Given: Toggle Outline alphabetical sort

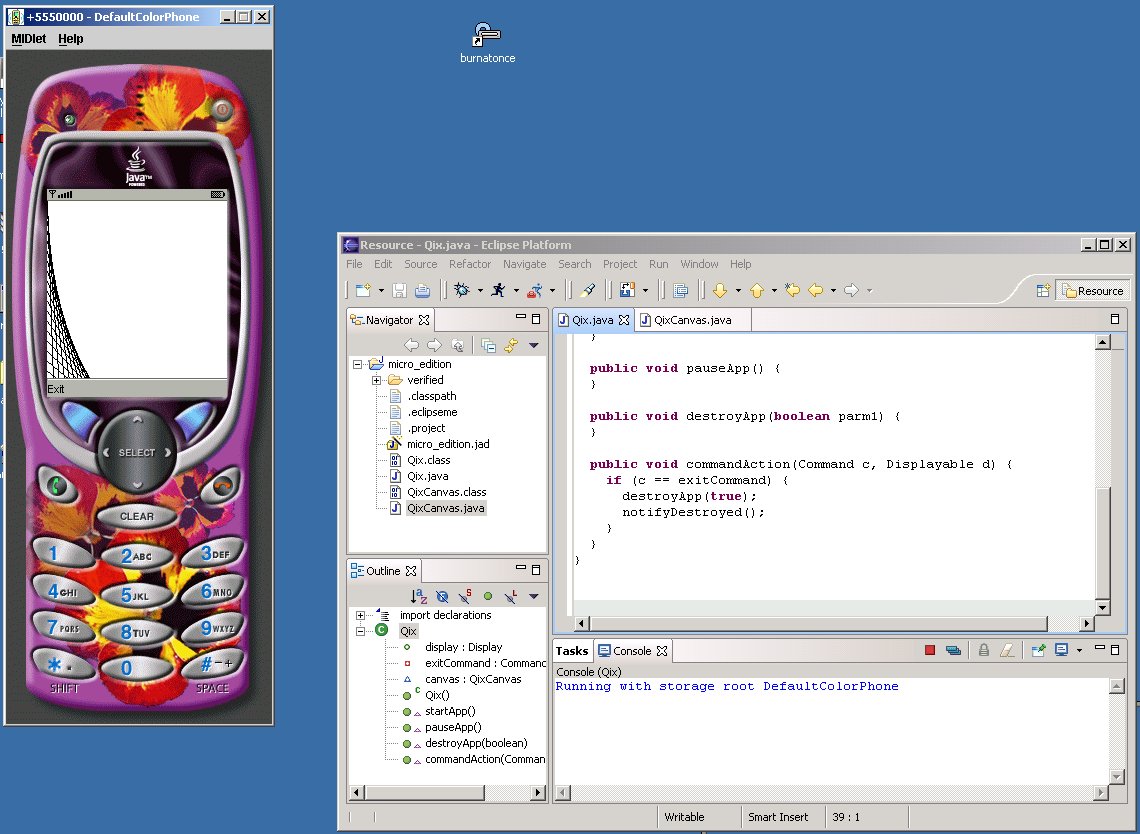Looking at the screenshot, I should tap(419, 596).
